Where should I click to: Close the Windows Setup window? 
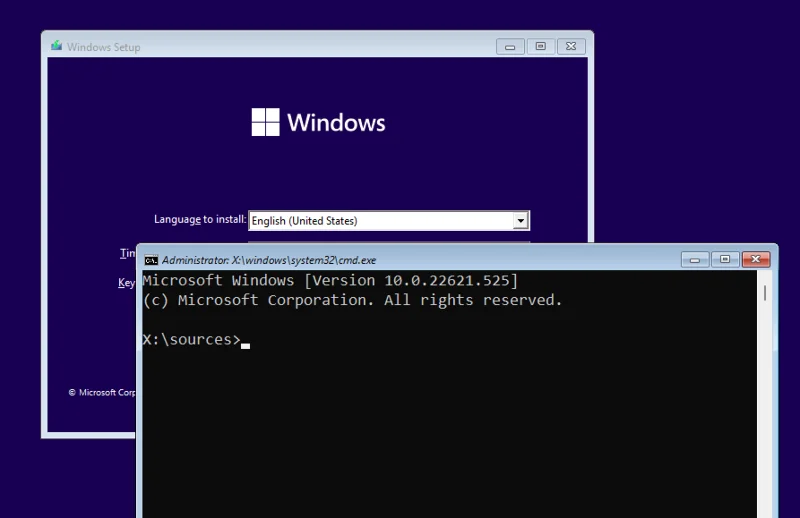coord(571,46)
